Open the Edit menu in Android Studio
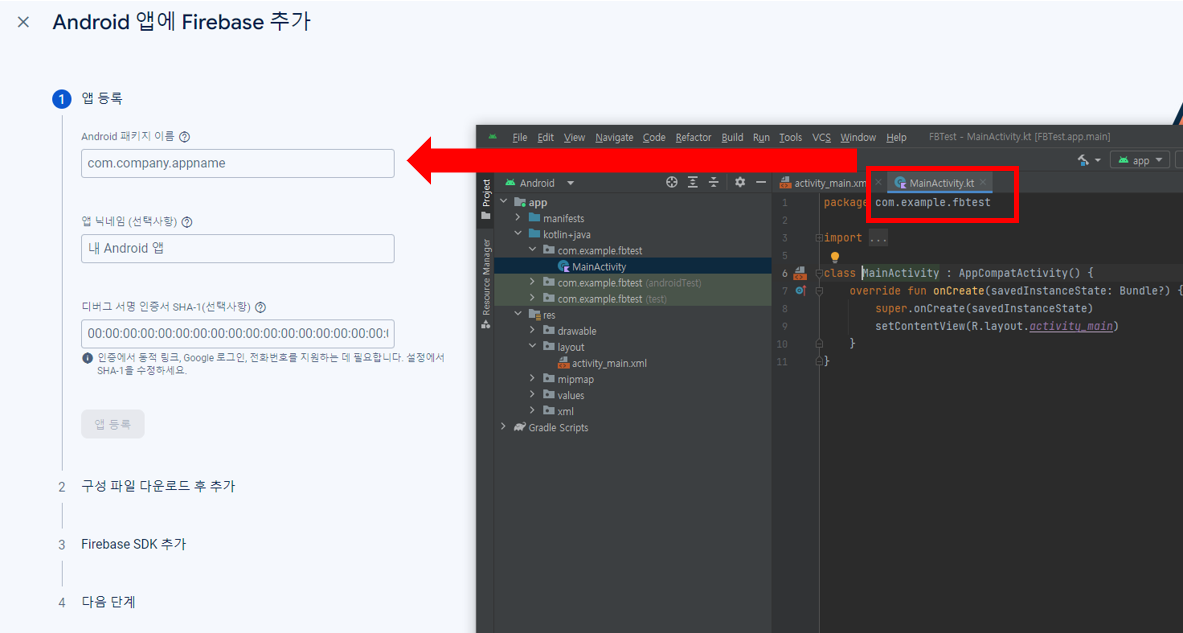1183x633 pixels. [x=545, y=137]
